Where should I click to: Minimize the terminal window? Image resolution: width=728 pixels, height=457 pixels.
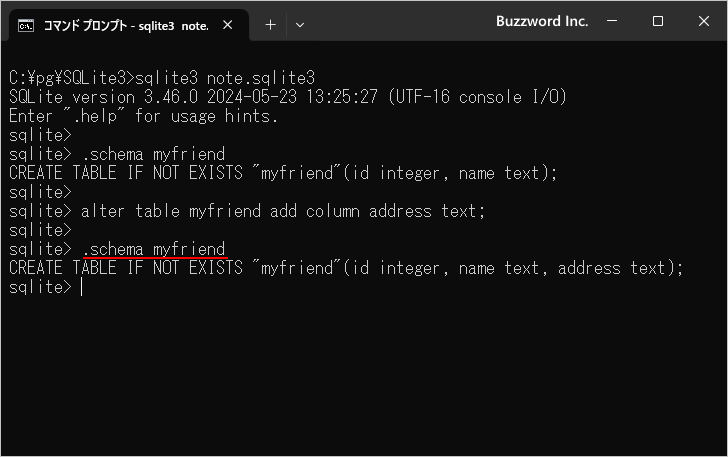pos(614,21)
